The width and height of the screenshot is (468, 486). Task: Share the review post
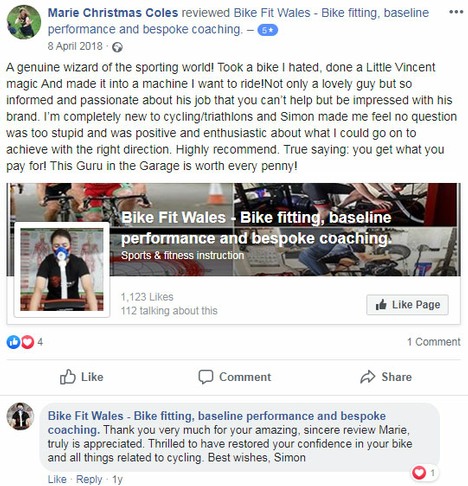386,377
